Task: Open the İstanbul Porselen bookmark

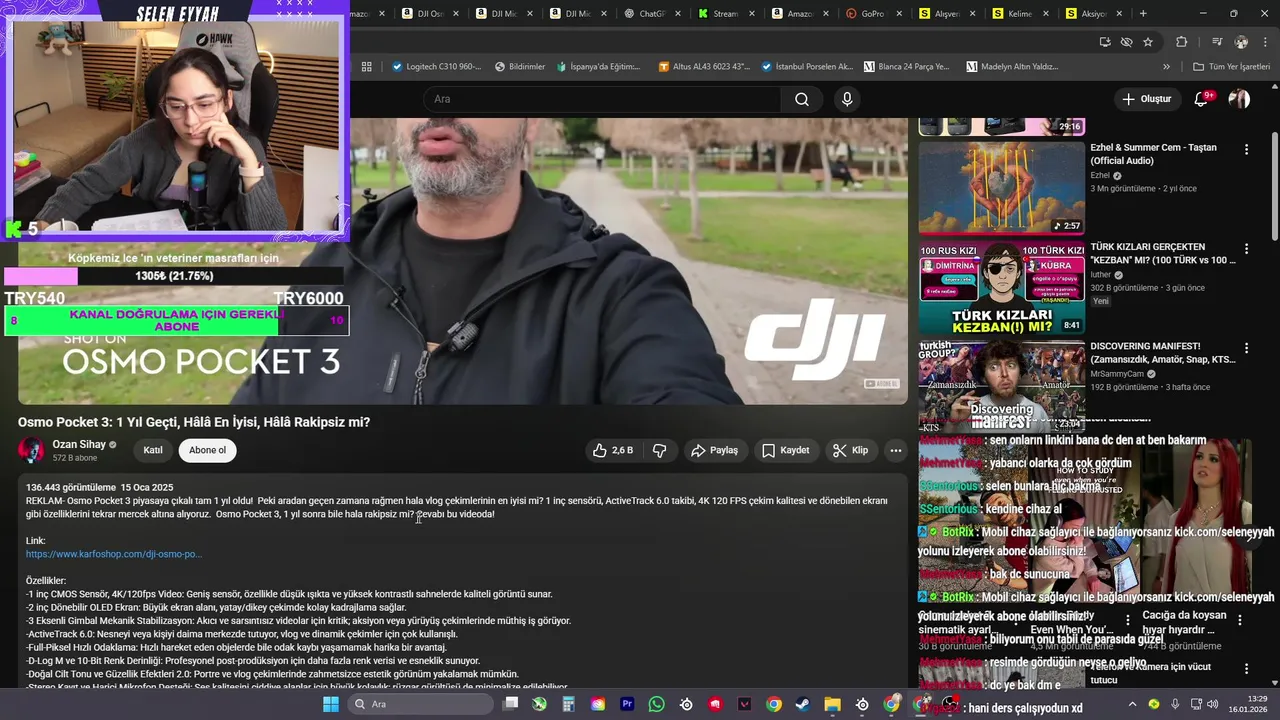Action: point(807,67)
